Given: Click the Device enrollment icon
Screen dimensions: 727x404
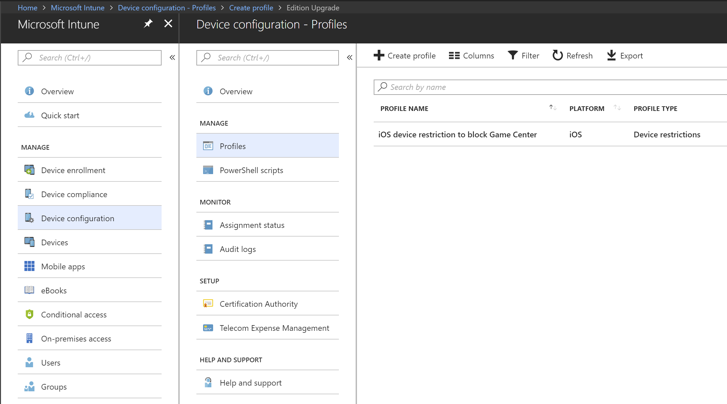Looking at the screenshot, I should [x=29, y=170].
